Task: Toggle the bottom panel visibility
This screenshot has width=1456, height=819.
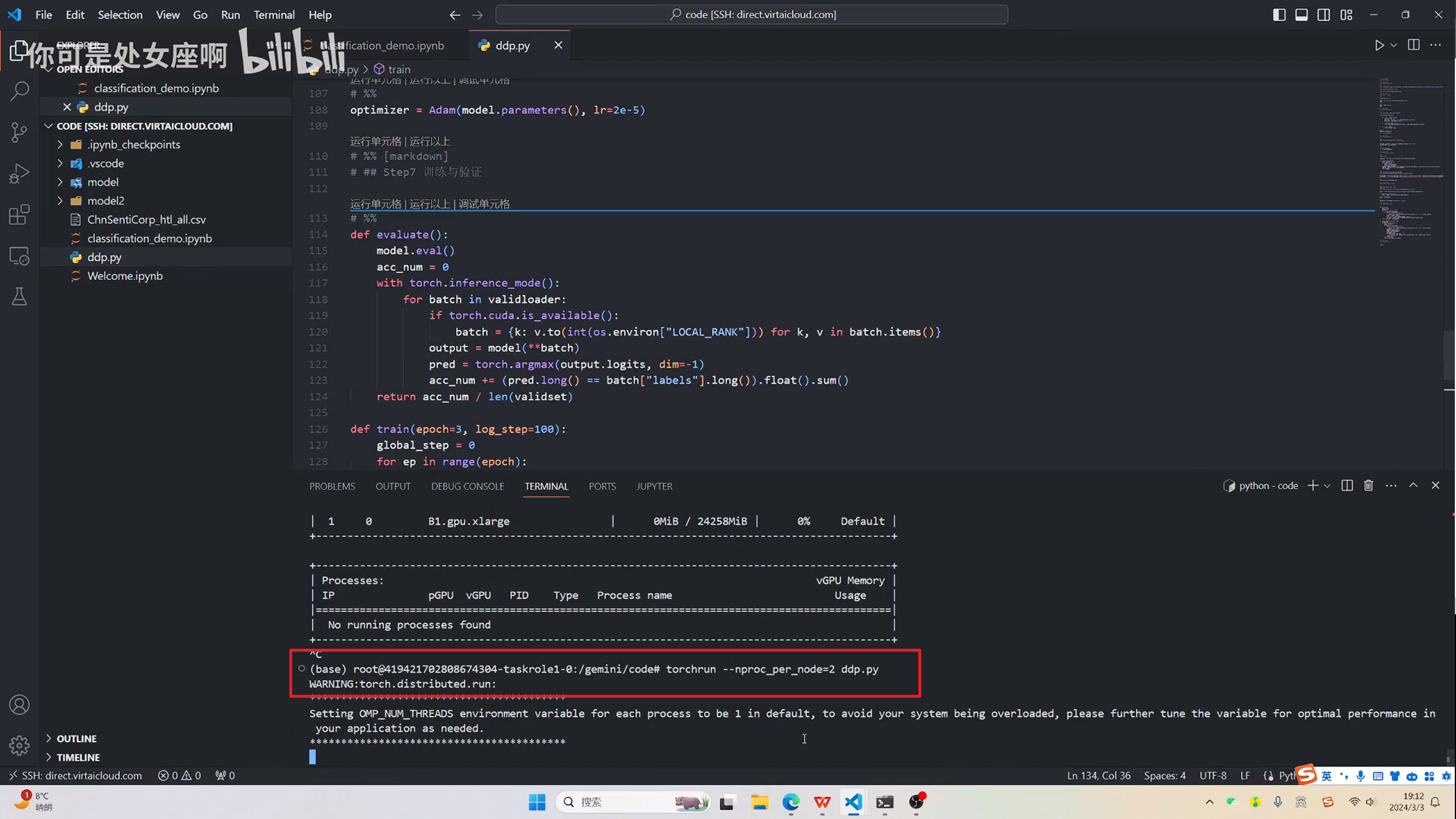Action: (1301, 15)
